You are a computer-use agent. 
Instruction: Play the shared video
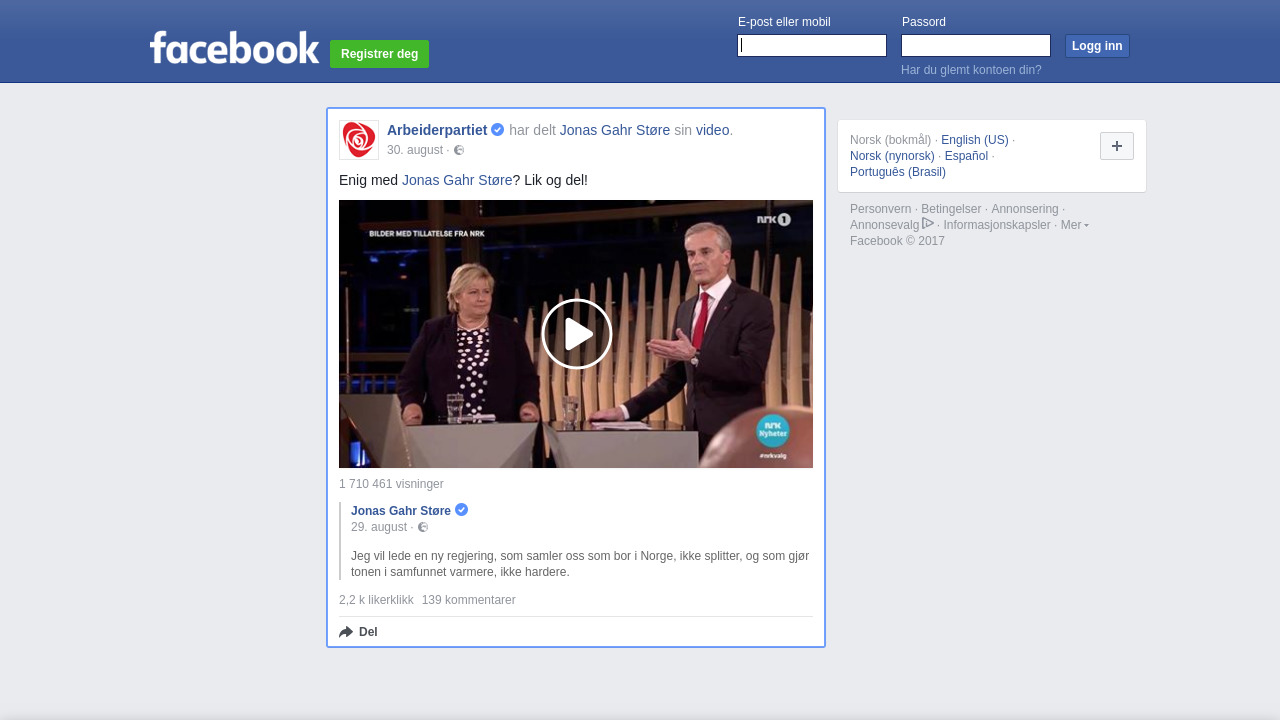coord(576,334)
